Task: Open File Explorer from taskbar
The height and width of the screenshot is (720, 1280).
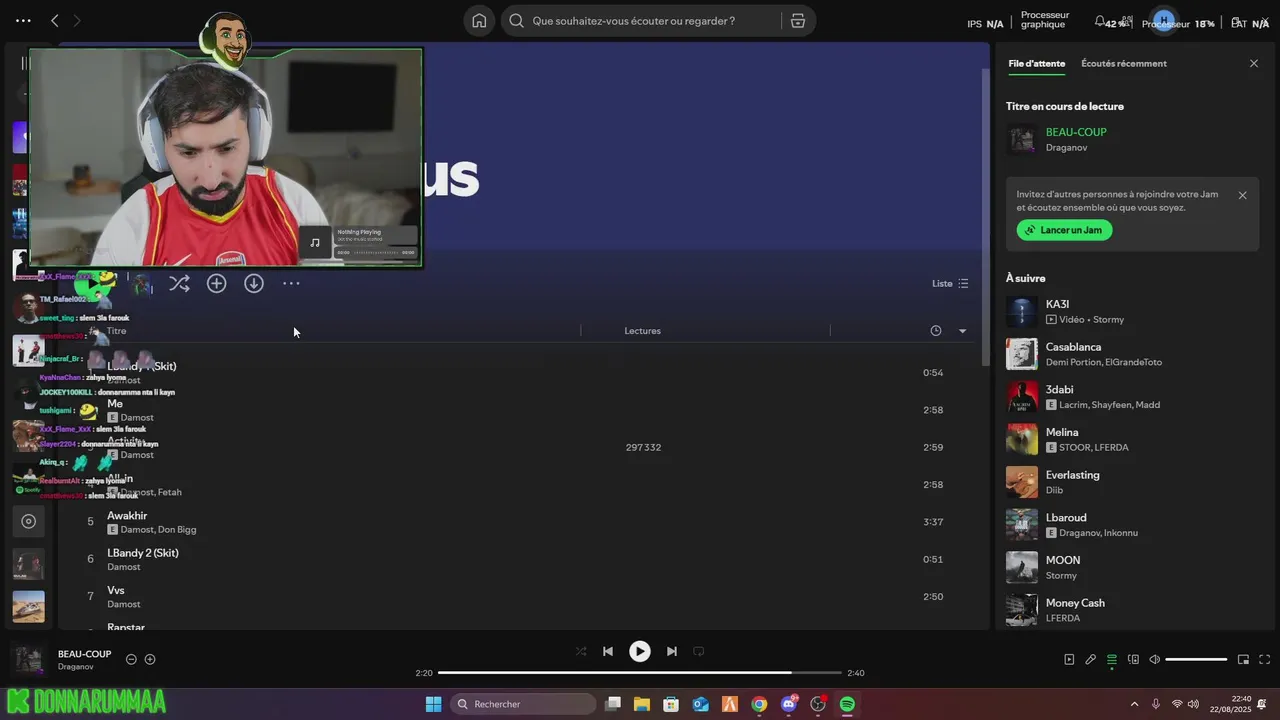Action: click(642, 704)
